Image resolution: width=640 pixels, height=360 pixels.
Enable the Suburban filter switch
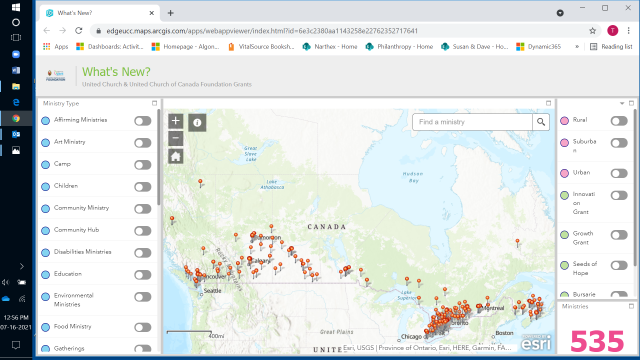pos(619,143)
